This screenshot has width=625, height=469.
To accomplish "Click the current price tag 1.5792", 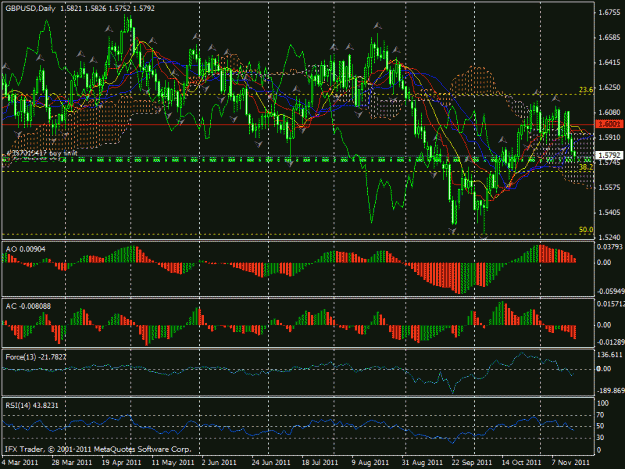I will 609,155.
